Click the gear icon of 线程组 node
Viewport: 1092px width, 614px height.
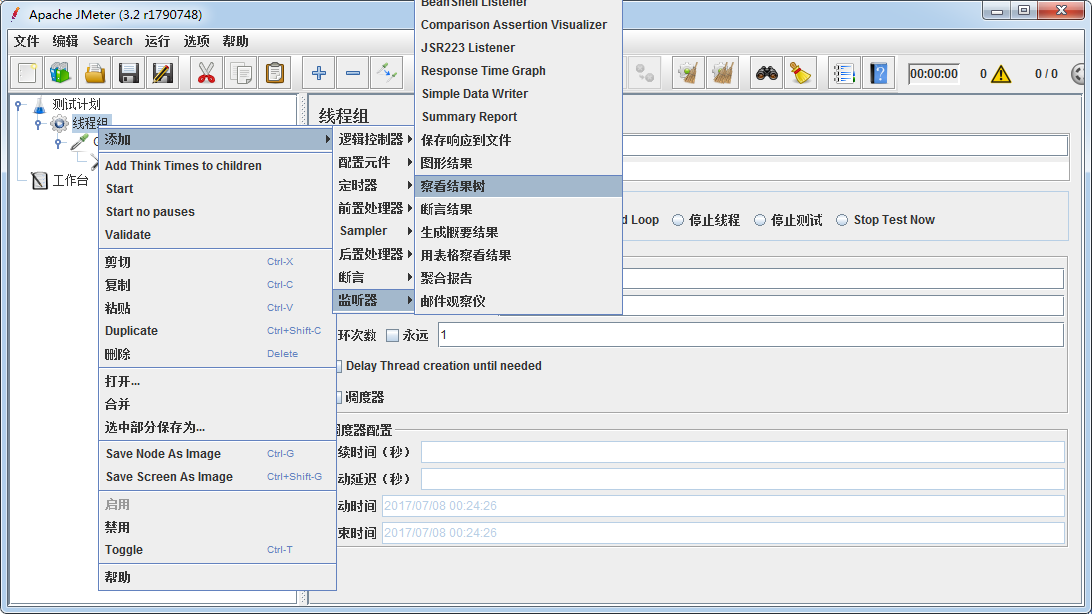(x=59, y=124)
